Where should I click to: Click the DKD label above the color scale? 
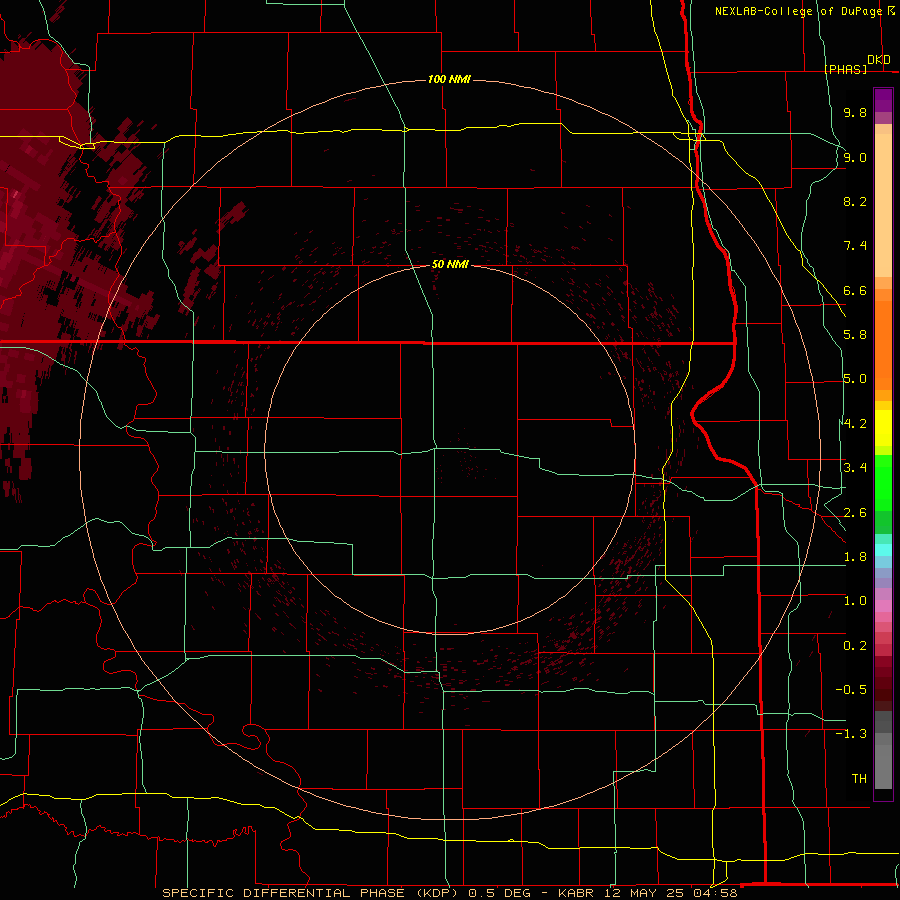point(879,60)
